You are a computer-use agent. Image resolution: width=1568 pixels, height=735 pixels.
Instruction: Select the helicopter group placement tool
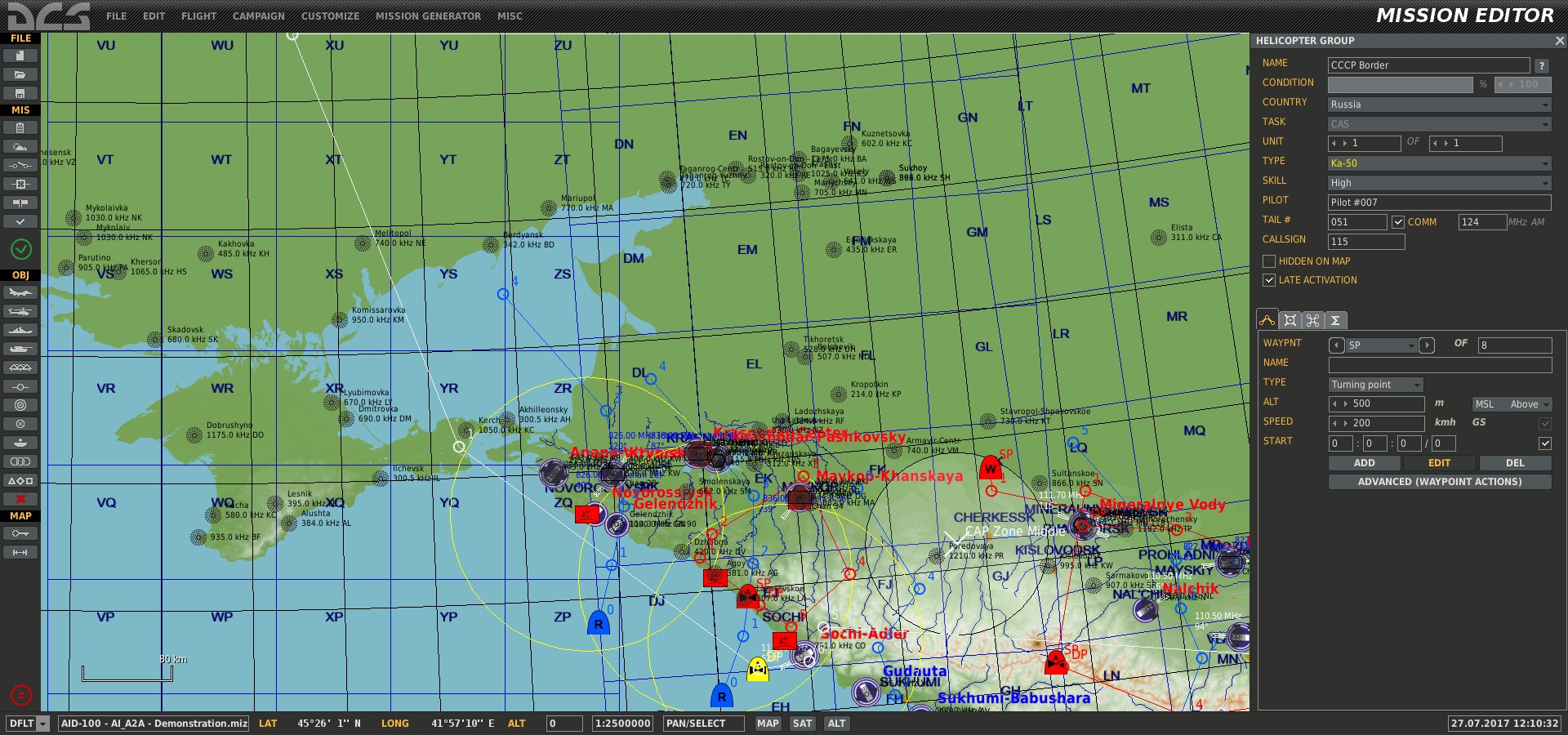(20, 311)
